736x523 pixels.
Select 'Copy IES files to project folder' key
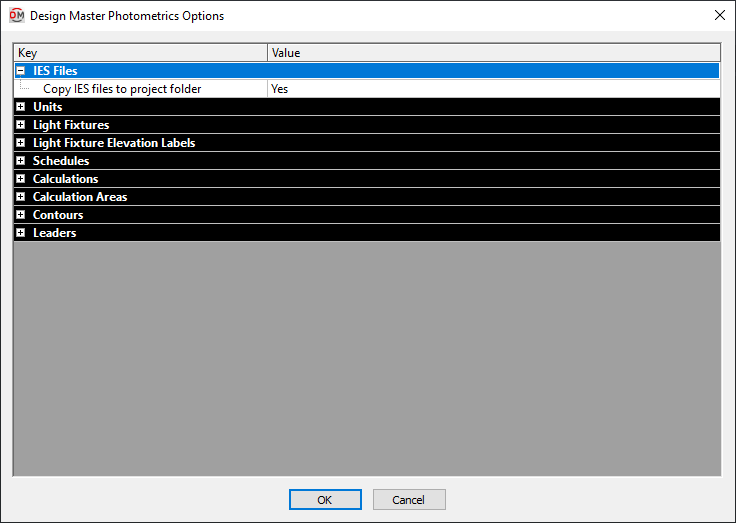pos(122,89)
